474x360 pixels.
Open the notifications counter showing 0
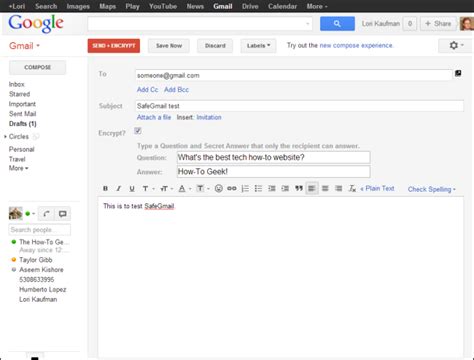coord(410,24)
